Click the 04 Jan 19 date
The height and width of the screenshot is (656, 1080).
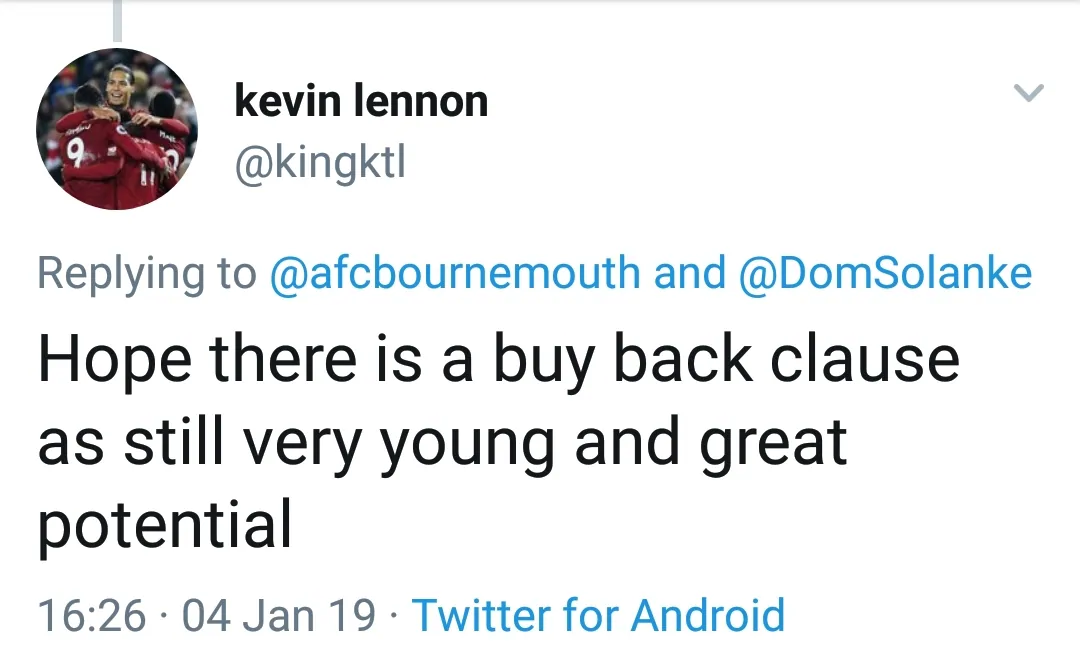coord(279,614)
